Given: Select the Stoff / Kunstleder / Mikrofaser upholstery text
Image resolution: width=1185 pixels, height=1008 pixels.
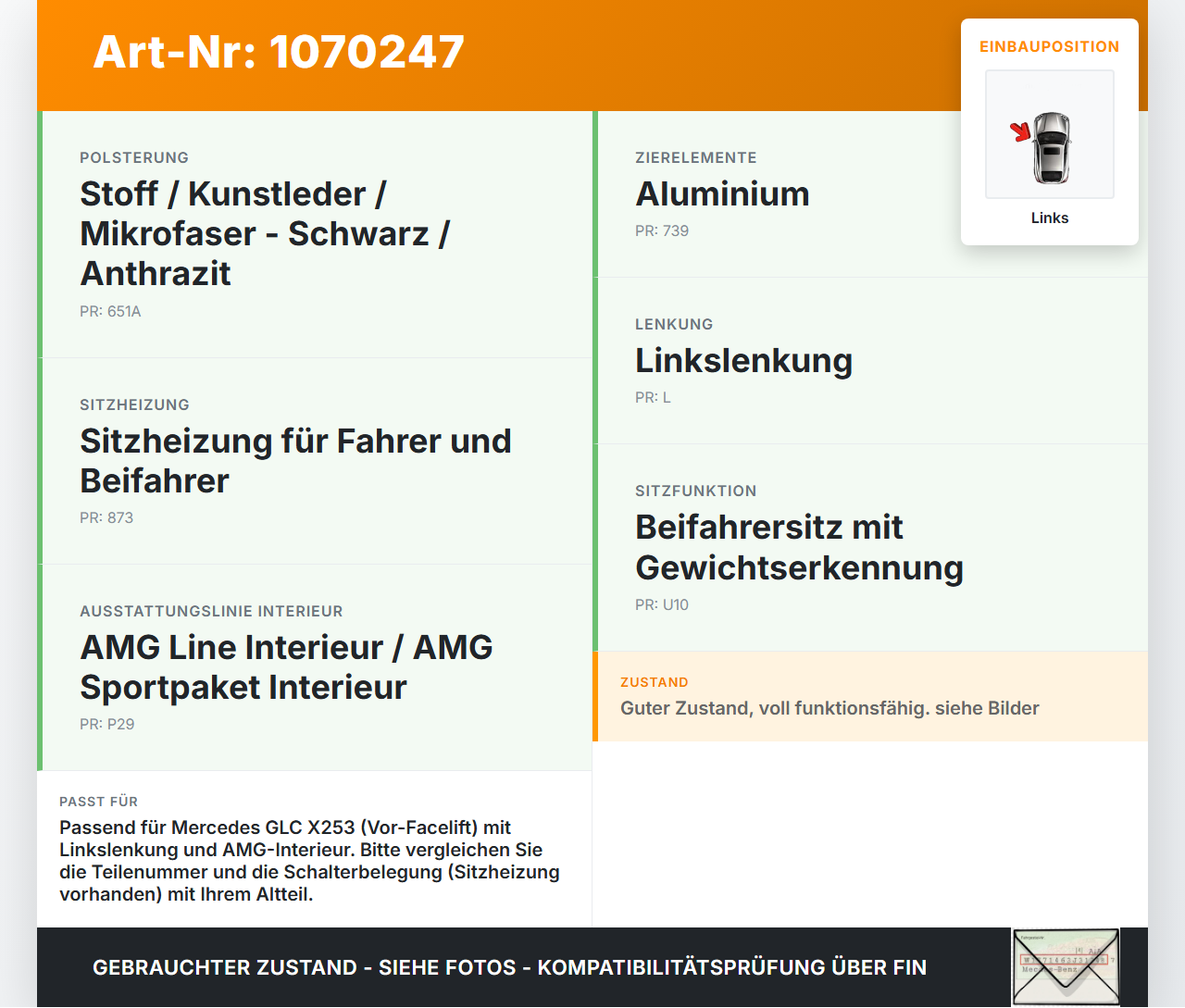Looking at the screenshot, I should 265,233.
